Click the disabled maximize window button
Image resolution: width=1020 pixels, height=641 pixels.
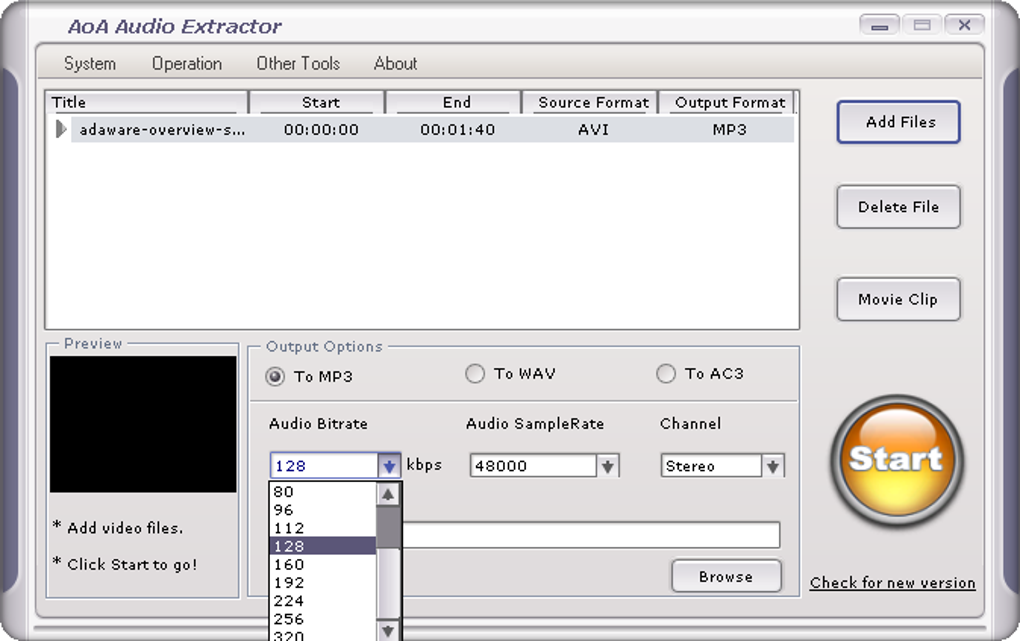(922, 25)
